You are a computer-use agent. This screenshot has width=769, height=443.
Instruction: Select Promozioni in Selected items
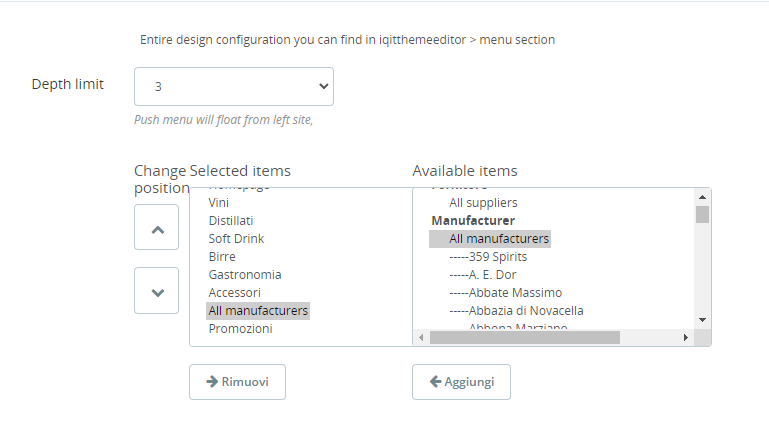(240, 329)
